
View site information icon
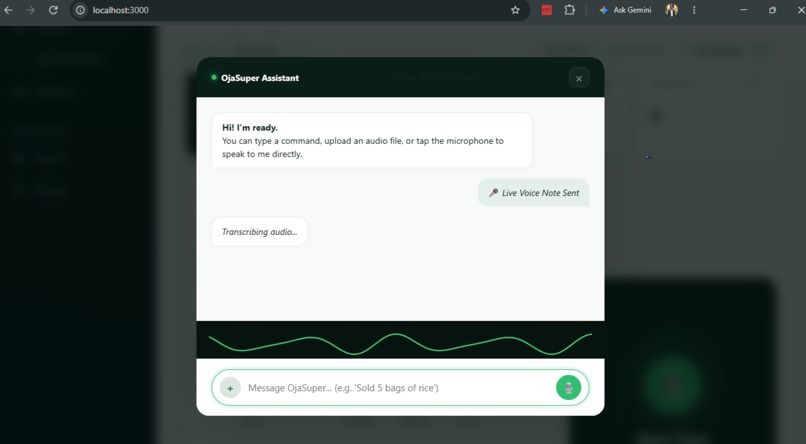(x=80, y=10)
